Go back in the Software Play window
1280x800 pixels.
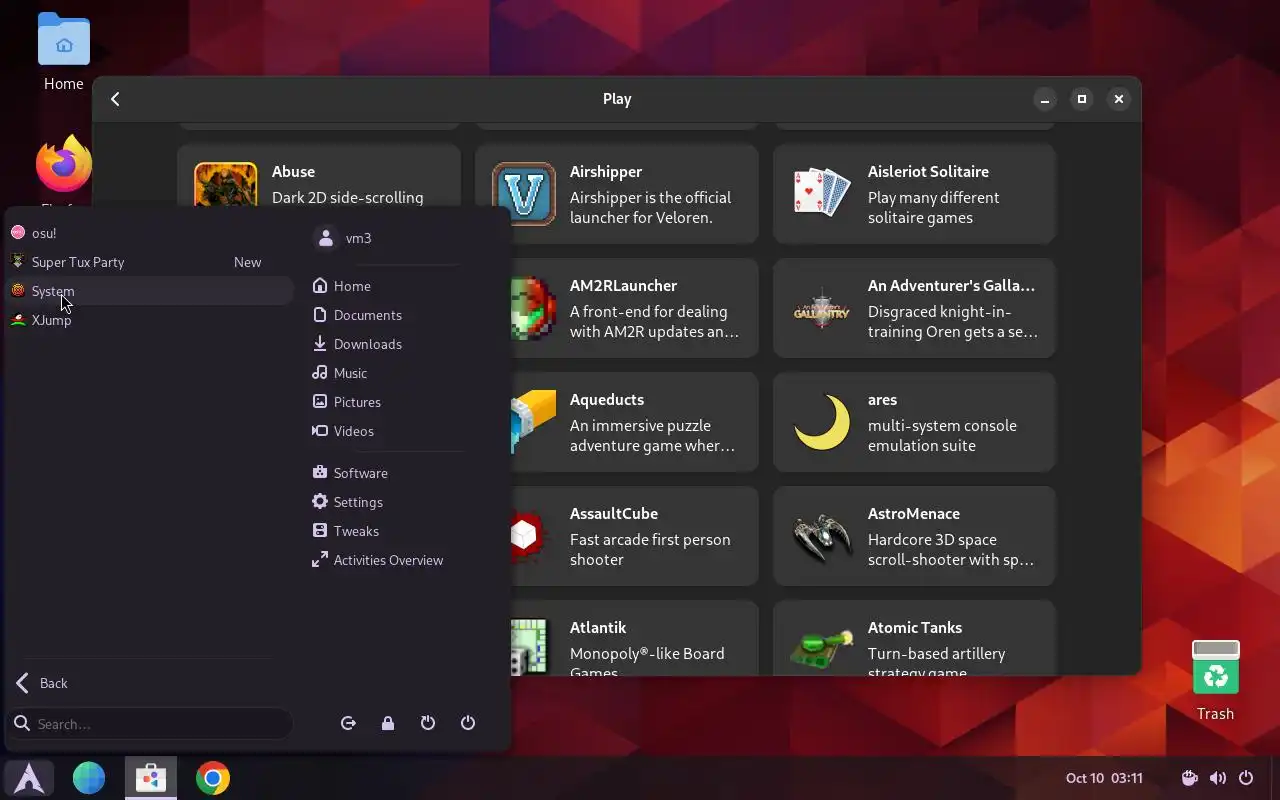[116, 99]
